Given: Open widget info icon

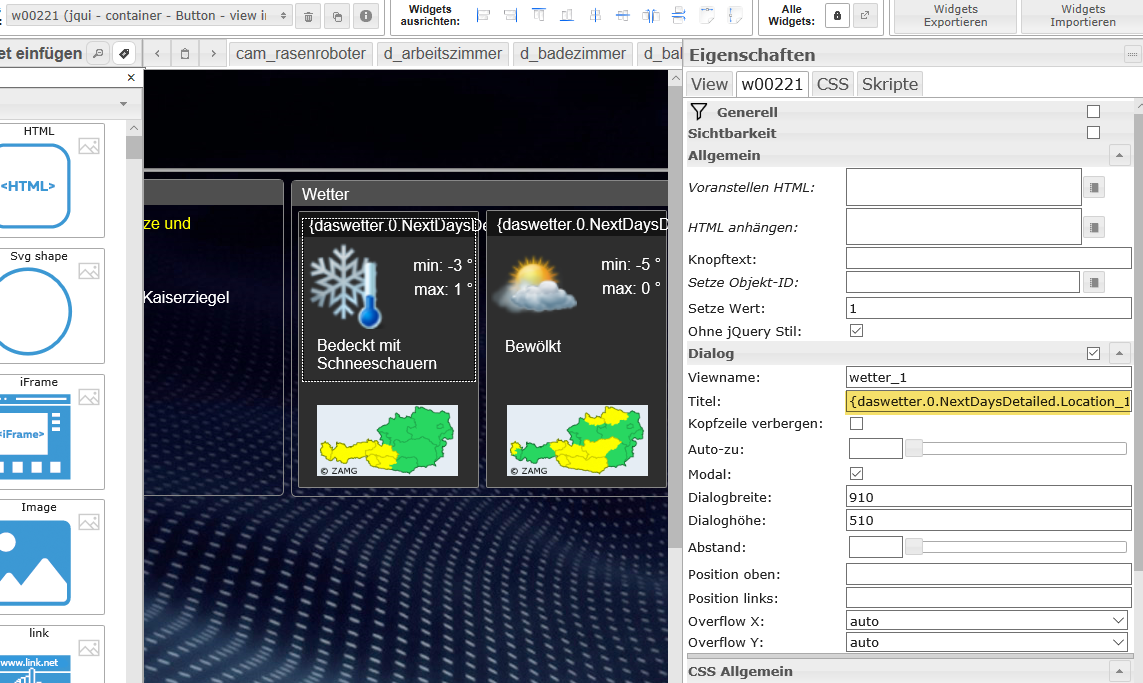Looking at the screenshot, I should 367,16.
